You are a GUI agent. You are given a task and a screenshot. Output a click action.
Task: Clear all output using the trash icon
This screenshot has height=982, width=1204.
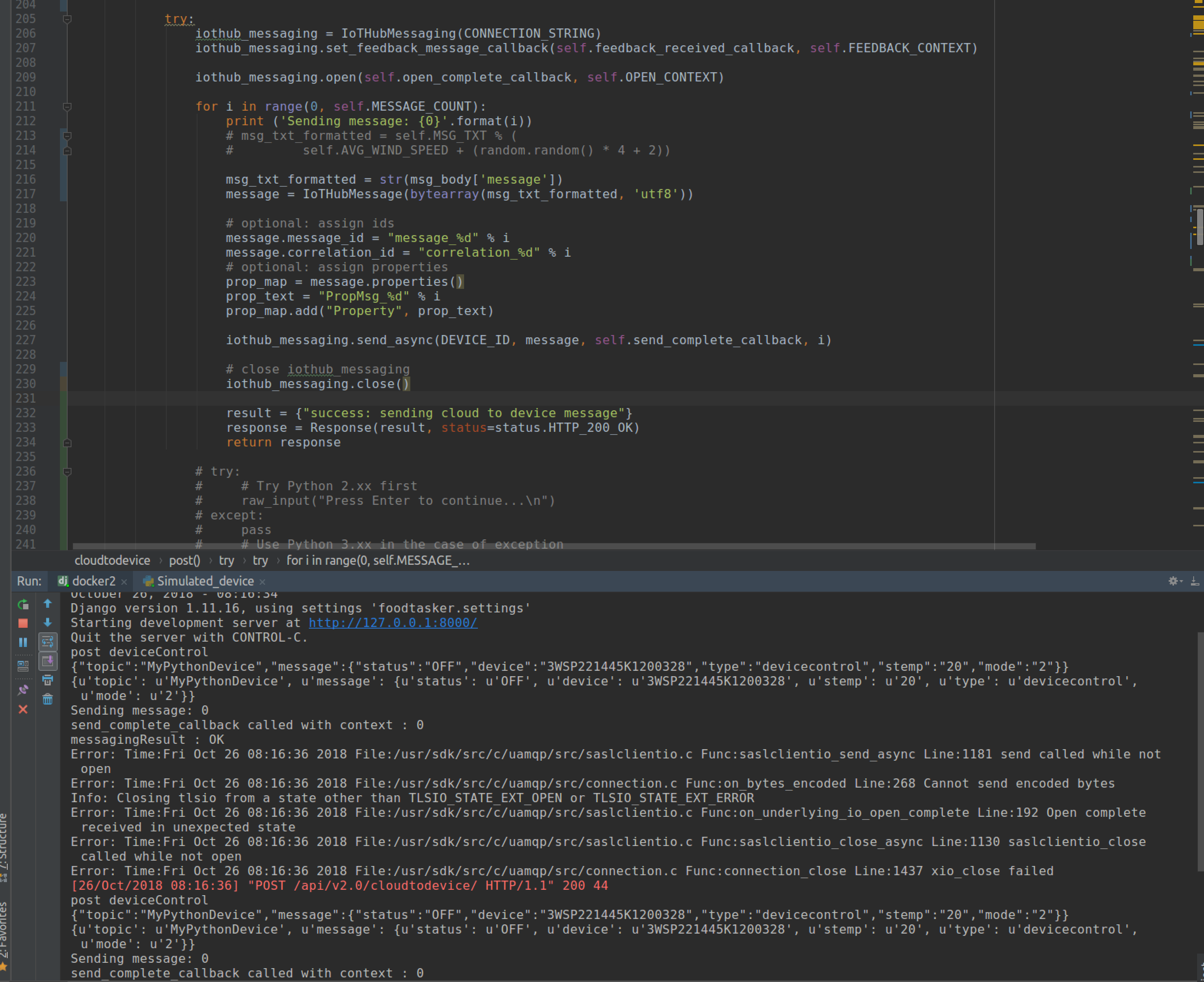(x=48, y=700)
